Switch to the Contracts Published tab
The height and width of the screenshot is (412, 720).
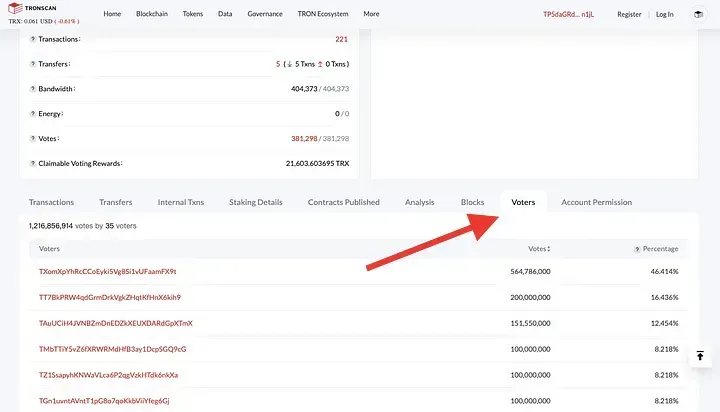click(x=343, y=202)
